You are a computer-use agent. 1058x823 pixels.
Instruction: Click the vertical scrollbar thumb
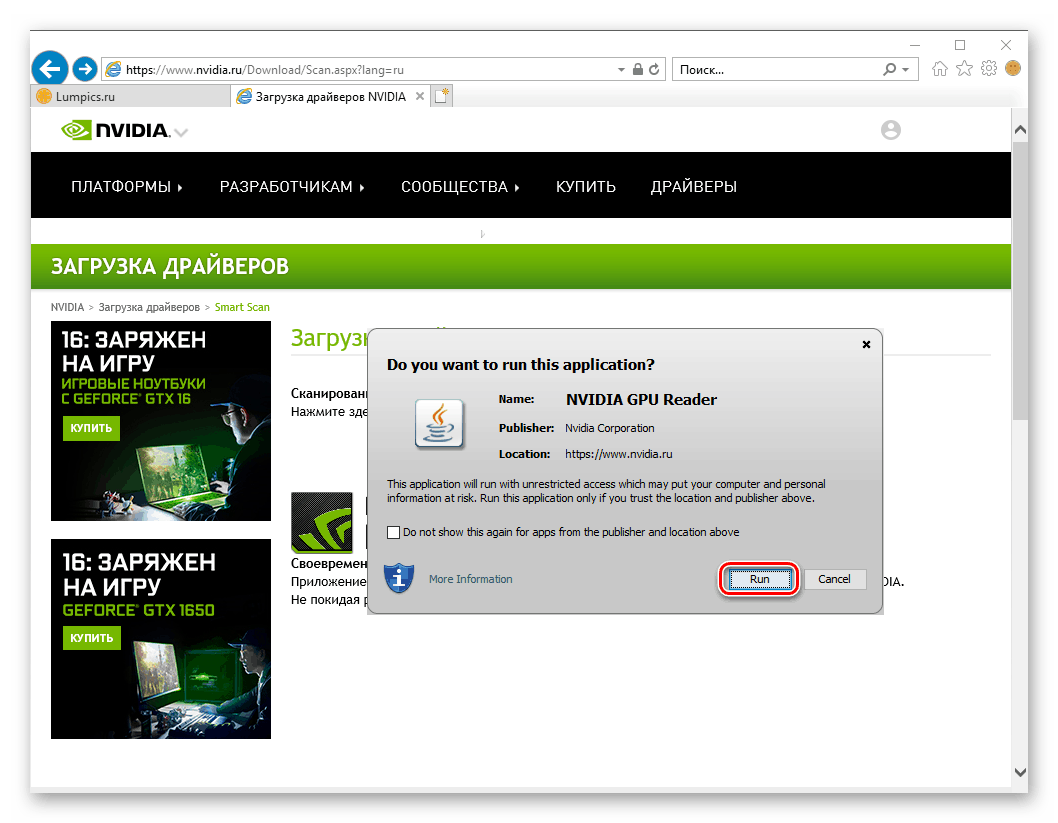point(1020,280)
